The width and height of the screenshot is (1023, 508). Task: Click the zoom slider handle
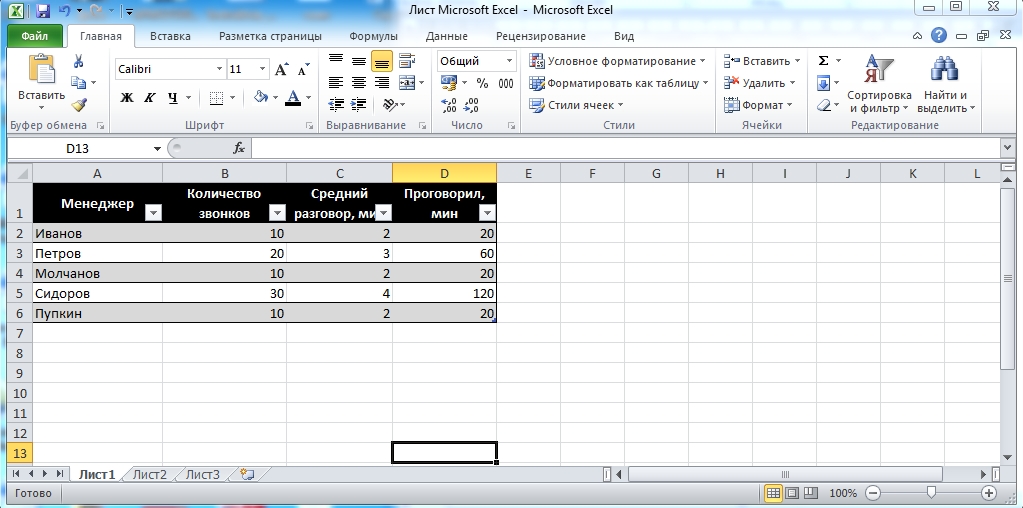931,493
